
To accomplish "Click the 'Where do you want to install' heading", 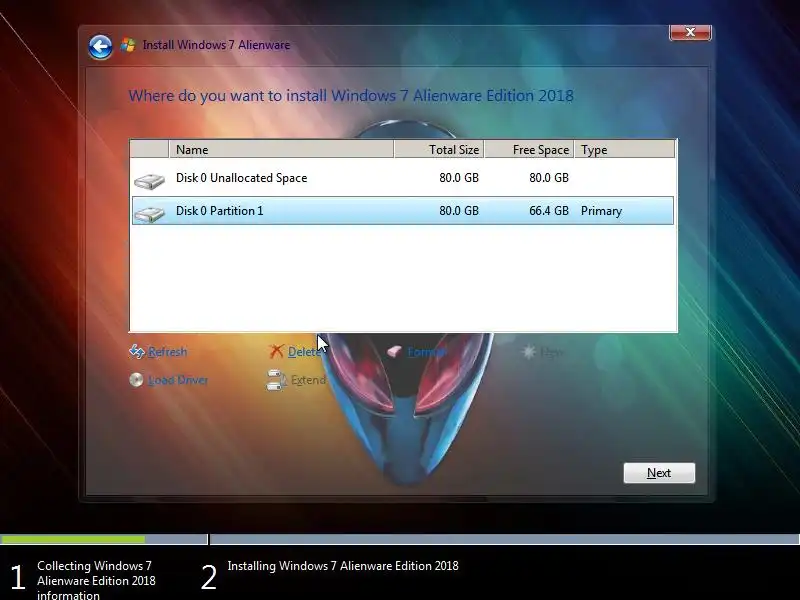I will click(x=351, y=96).
